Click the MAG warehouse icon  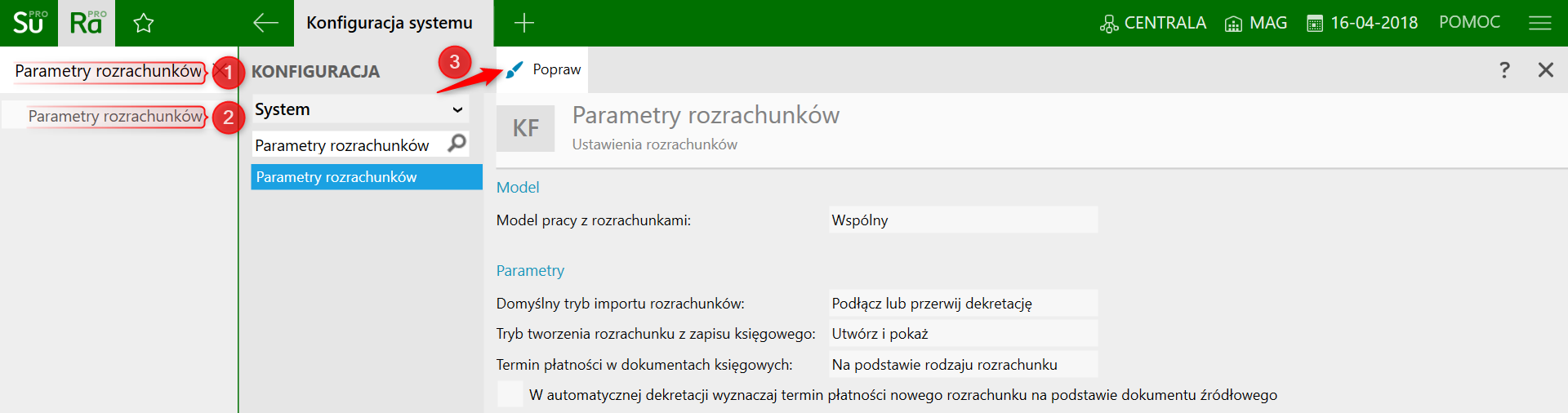[1233, 24]
